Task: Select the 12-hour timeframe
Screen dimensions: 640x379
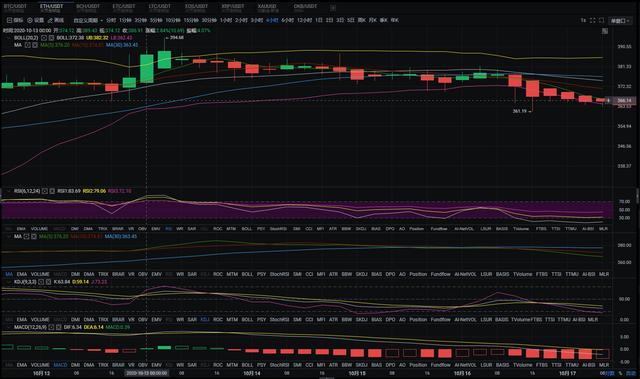Action: (305, 20)
